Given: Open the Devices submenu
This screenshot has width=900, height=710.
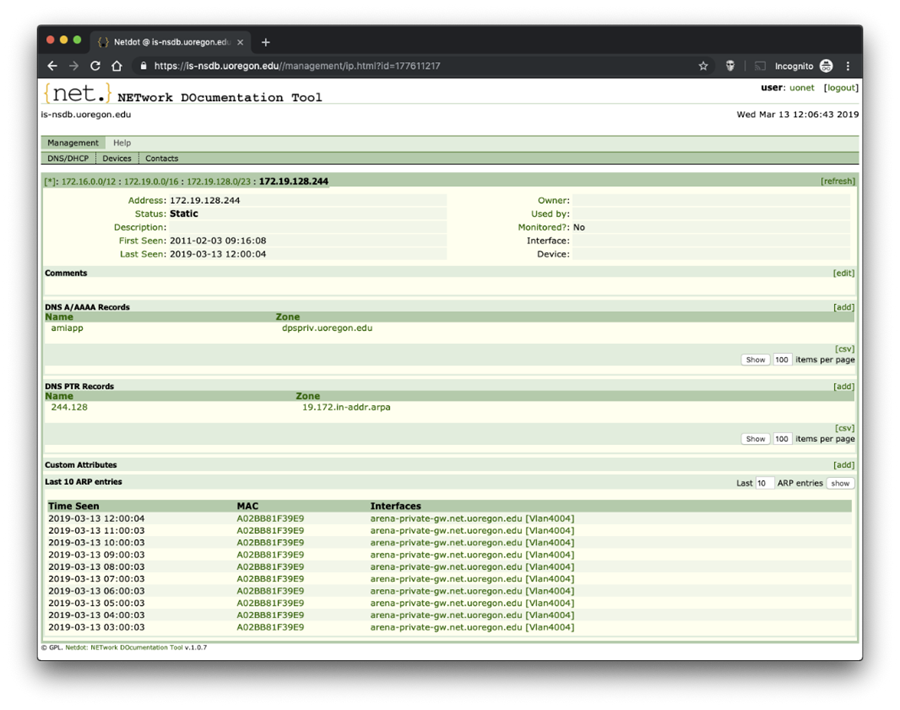Looking at the screenshot, I should pos(117,158).
